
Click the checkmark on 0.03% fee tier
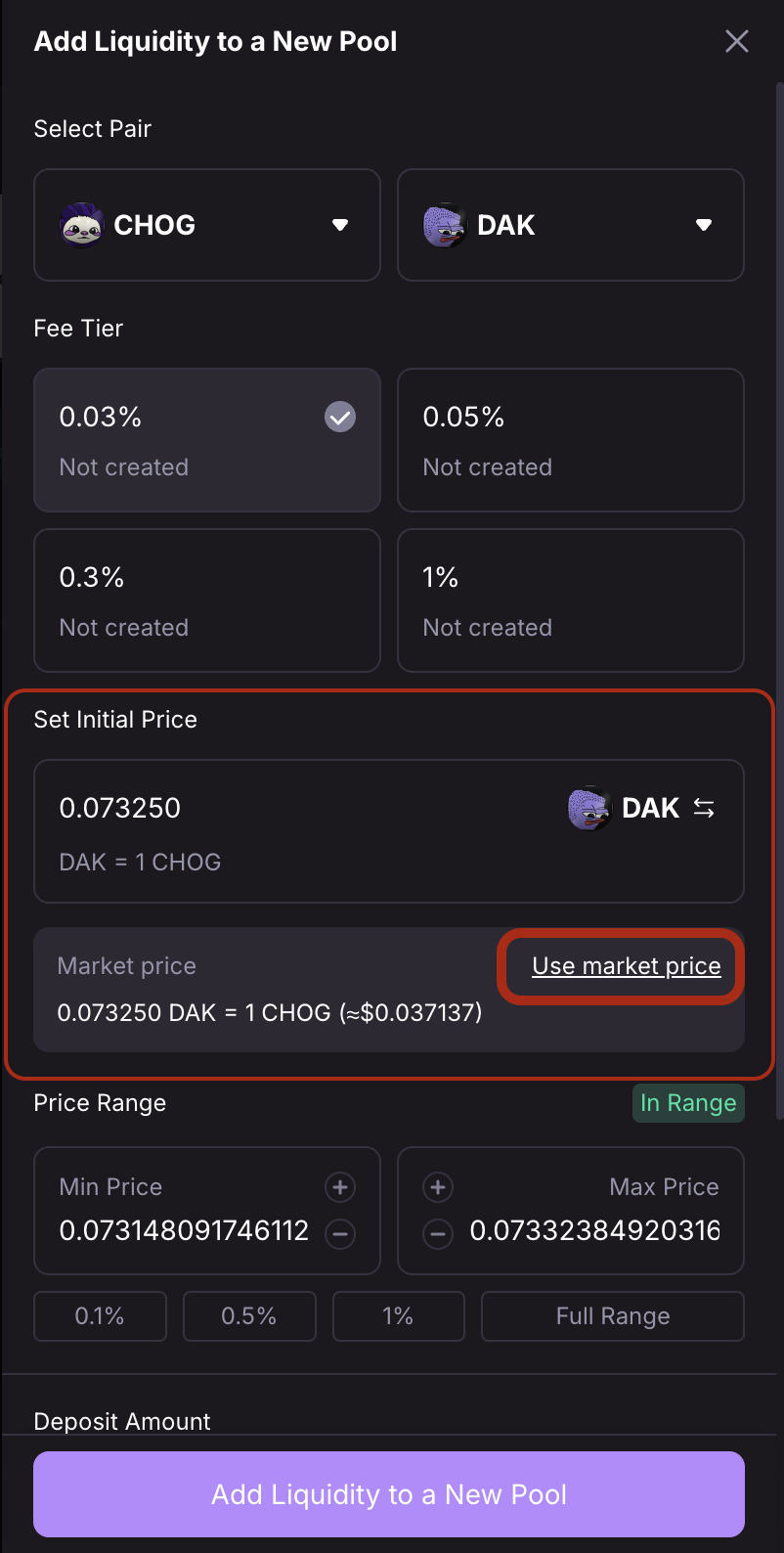(340, 418)
